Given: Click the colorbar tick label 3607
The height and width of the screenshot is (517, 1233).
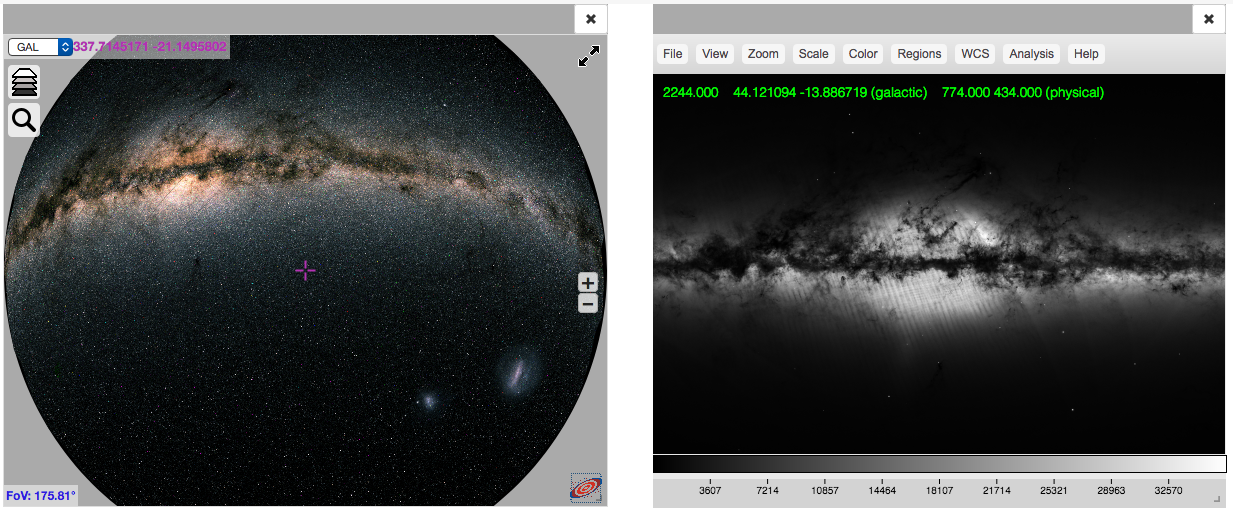Looking at the screenshot, I should pyautogui.click(x=709, y=491).
